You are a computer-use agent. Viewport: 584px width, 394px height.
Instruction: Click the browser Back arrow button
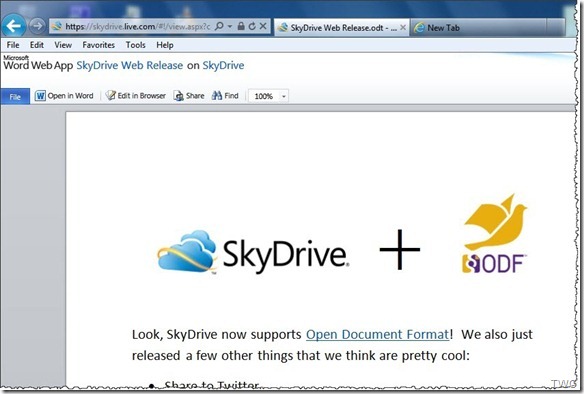click(14, 26)
